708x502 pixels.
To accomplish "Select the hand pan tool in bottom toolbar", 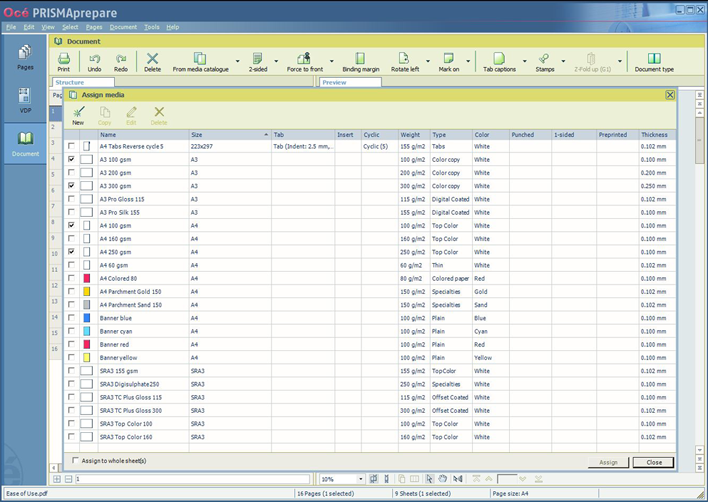I will (x=443, y=479).
